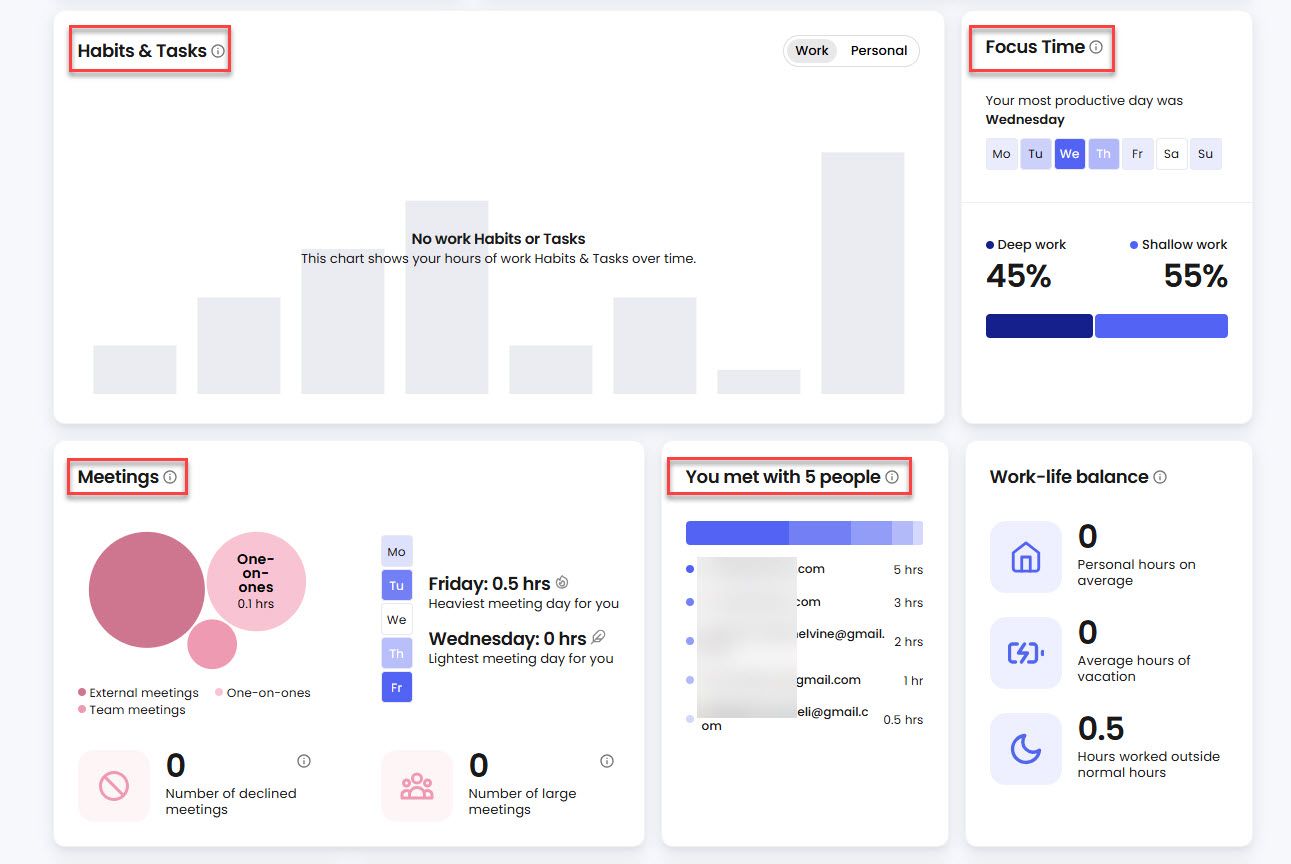Click the large meetings people icon

[x=417, y=785]
